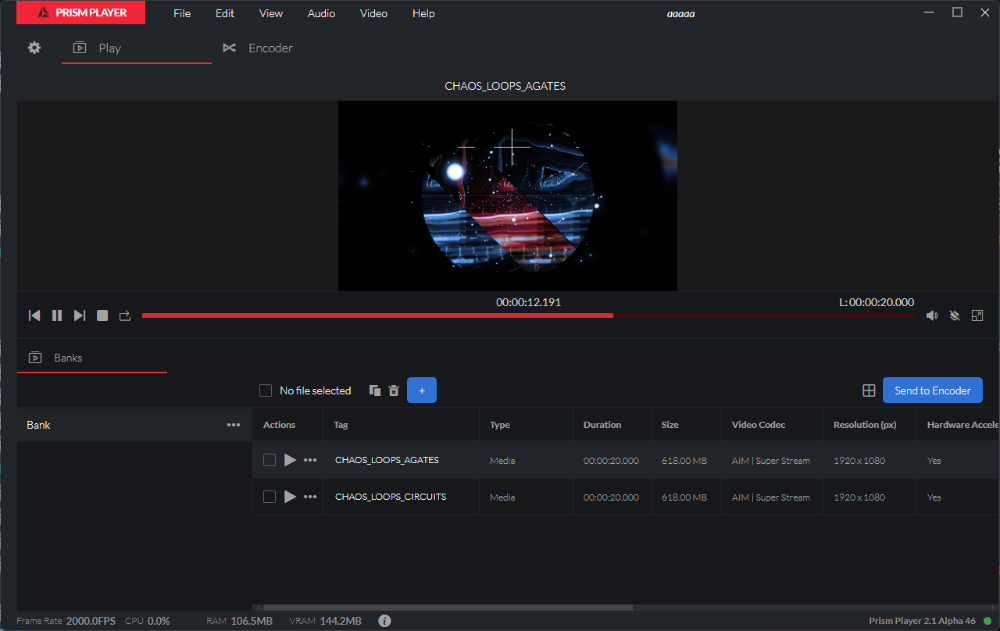This screenshot has width=1000, height=631.
Task: Switch to the Encoder tab
Action: point(258,48)
